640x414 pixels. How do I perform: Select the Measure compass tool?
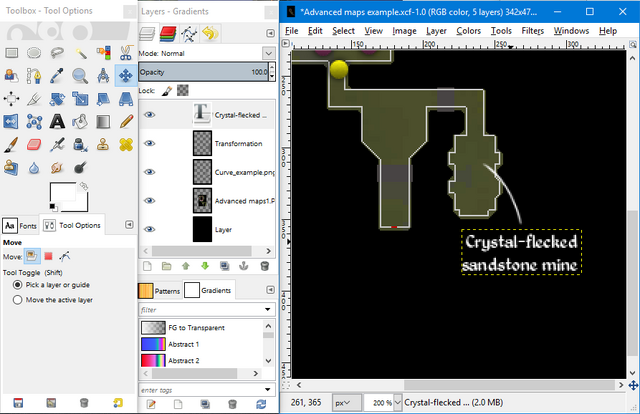pyautogui.click(x=103, y=76)
